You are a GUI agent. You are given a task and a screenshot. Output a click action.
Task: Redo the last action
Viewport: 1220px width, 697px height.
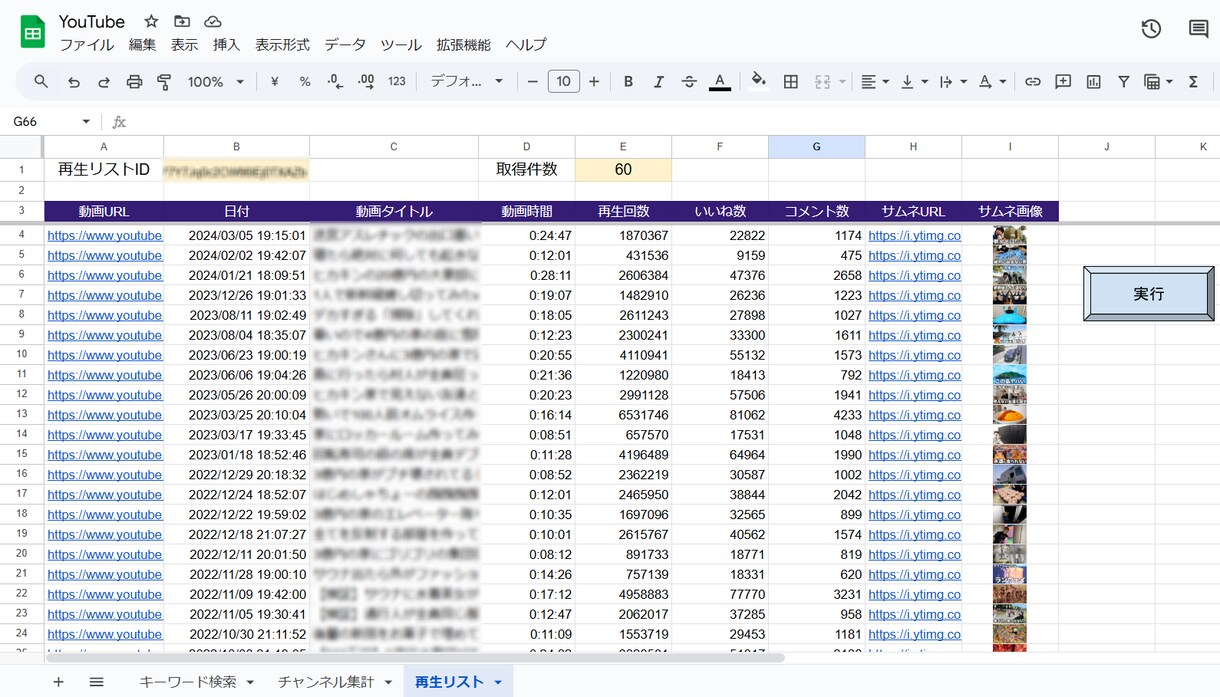coord(104,82)
